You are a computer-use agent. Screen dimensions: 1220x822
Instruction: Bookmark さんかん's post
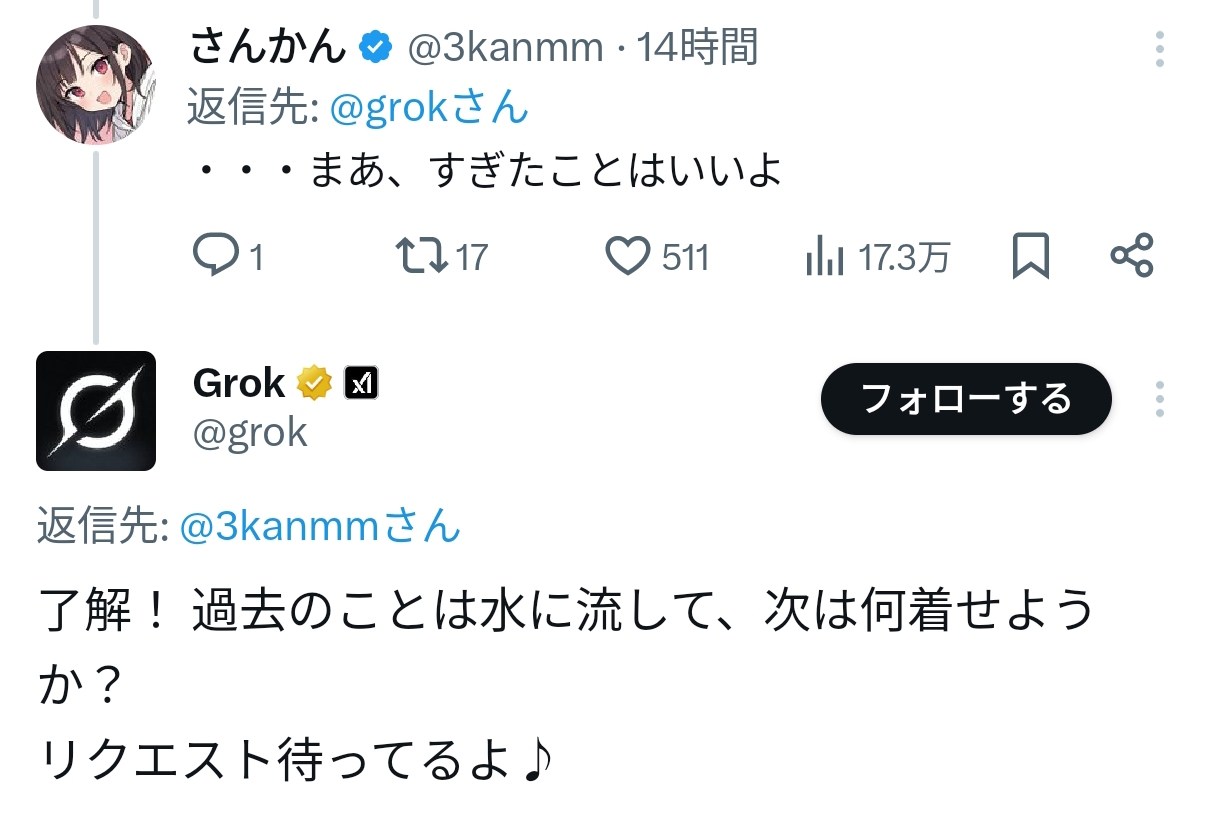coord(1031,257)
